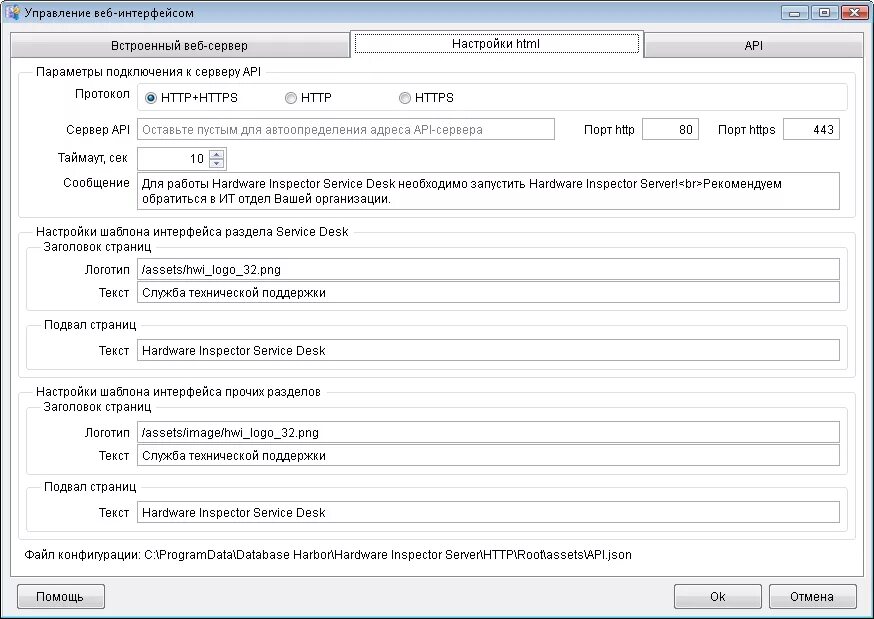
Task: Click the window title Управление веб-интерфейсом
Action: [x=109, y=13]
